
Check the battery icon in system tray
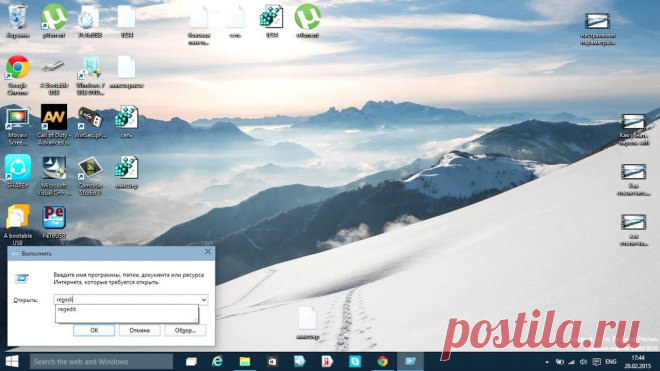[559, 362]
